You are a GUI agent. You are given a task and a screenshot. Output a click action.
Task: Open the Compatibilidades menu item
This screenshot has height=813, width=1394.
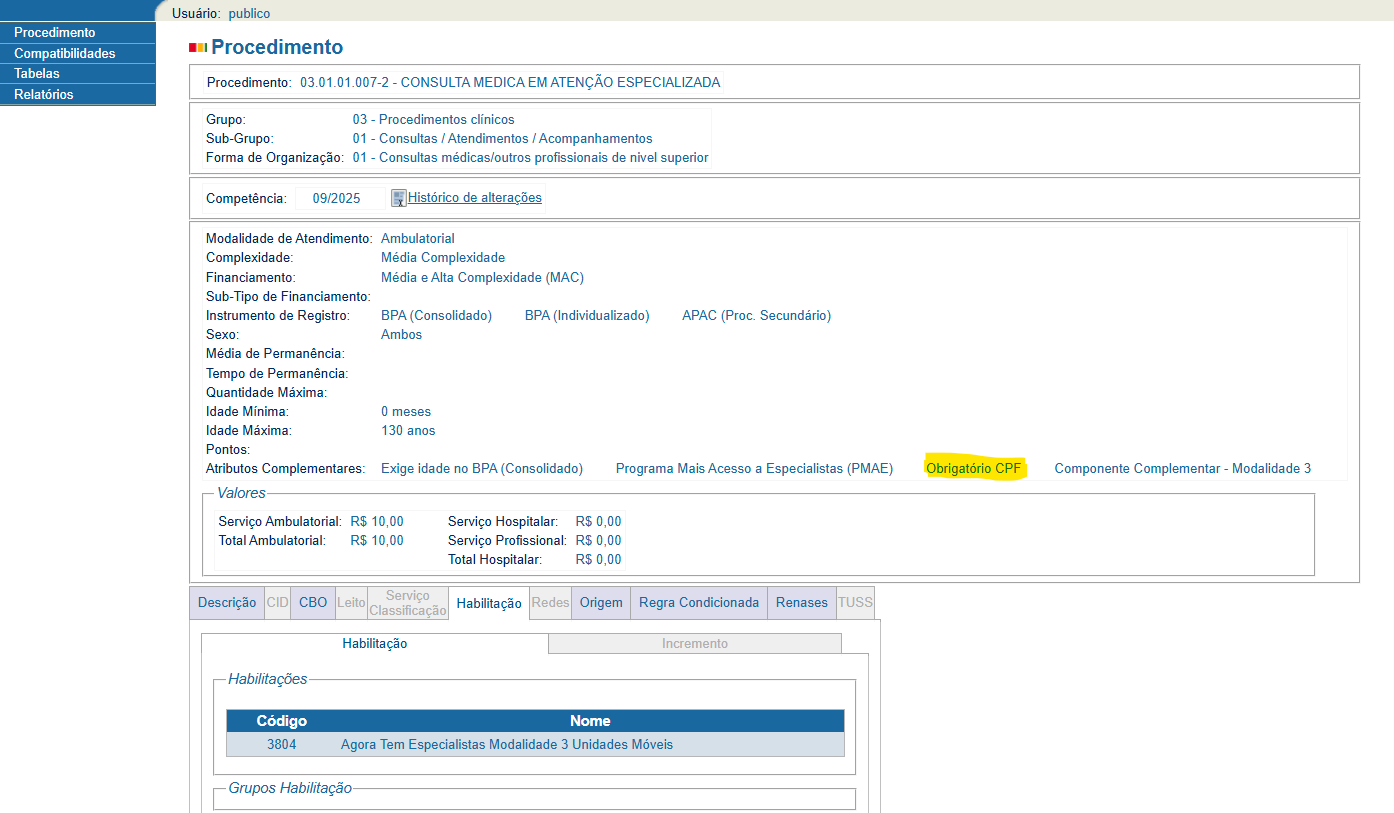78,54
